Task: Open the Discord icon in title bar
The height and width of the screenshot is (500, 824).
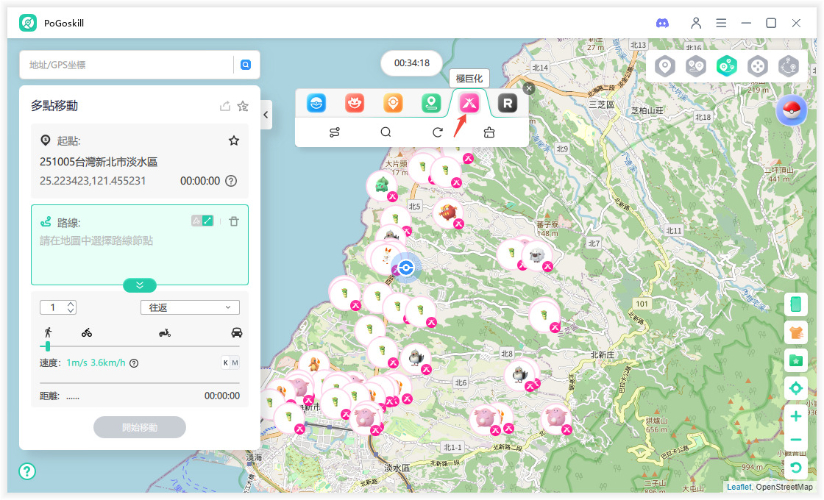Action: tap(662, 22)
